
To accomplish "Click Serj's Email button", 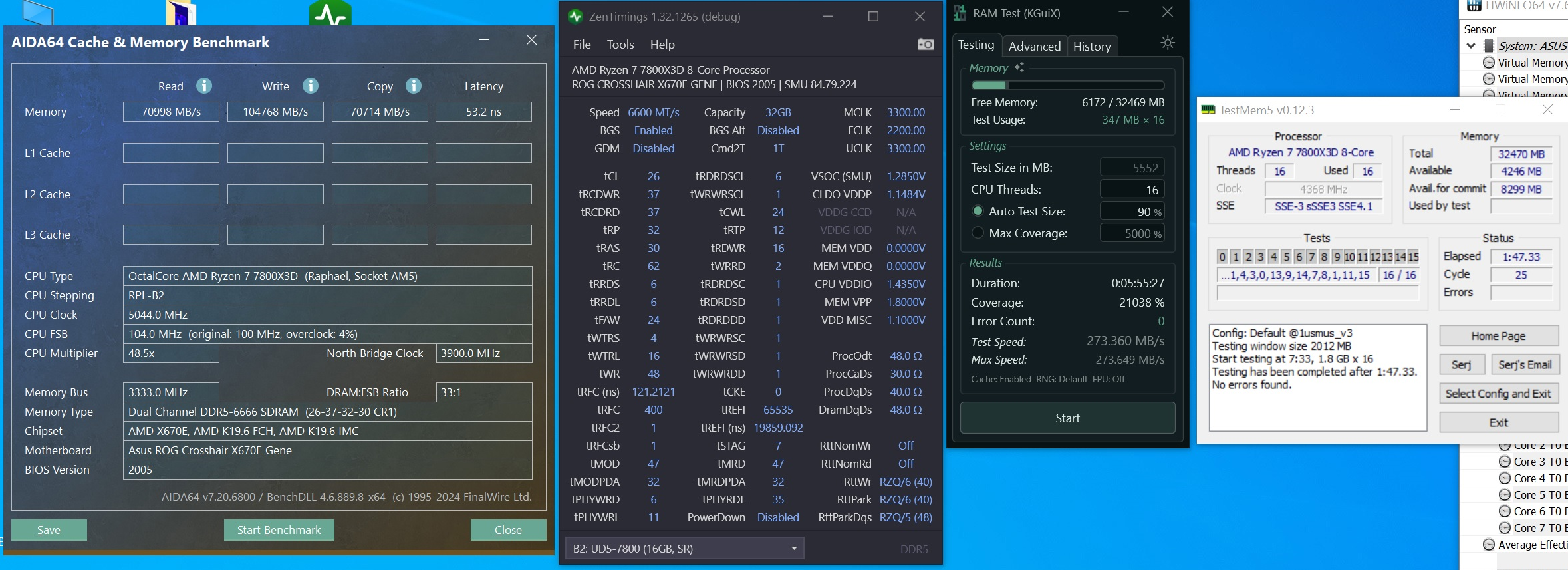I will tap(1525, 364).
